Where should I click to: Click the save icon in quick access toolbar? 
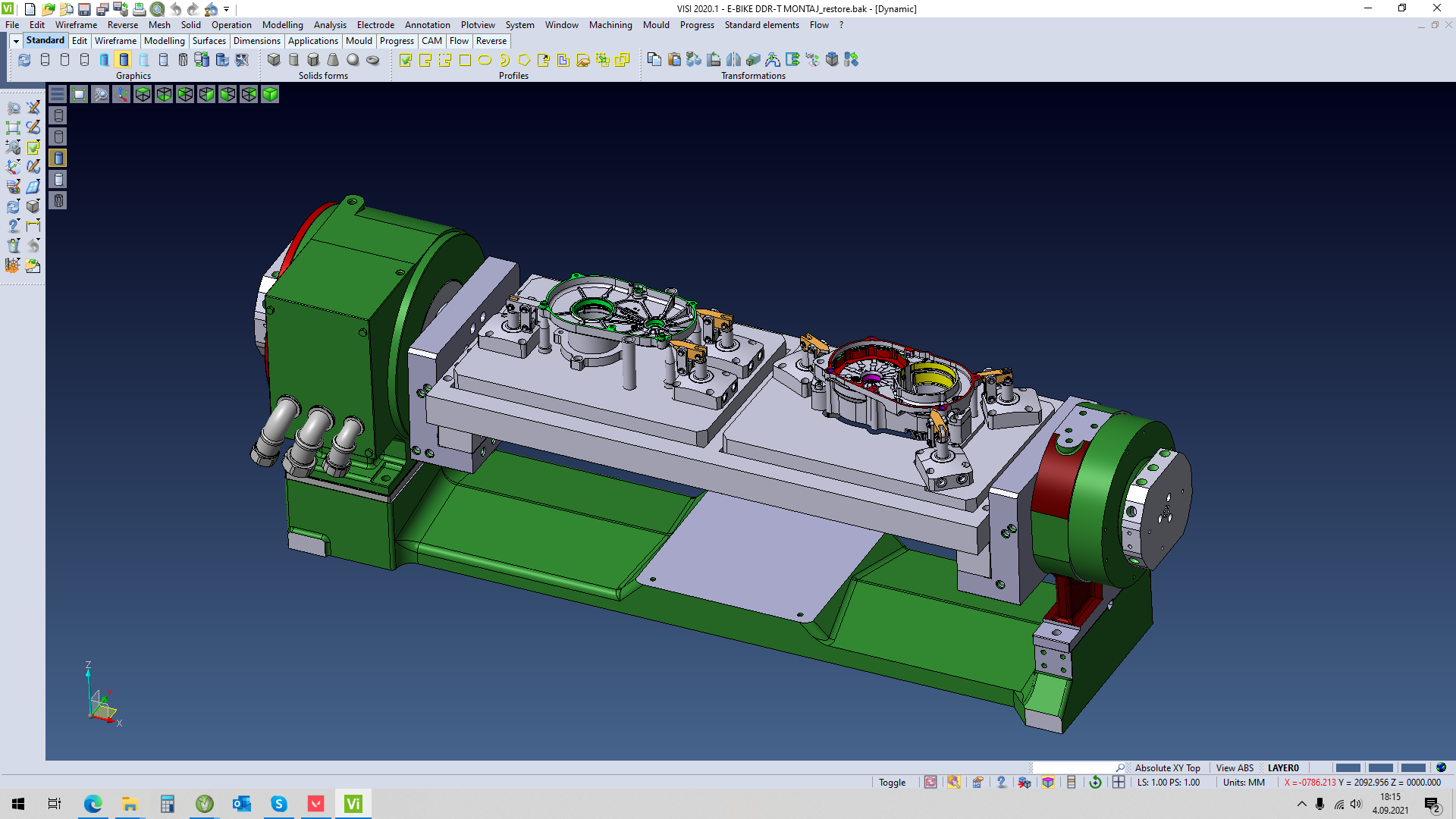(x=84, y=9)
